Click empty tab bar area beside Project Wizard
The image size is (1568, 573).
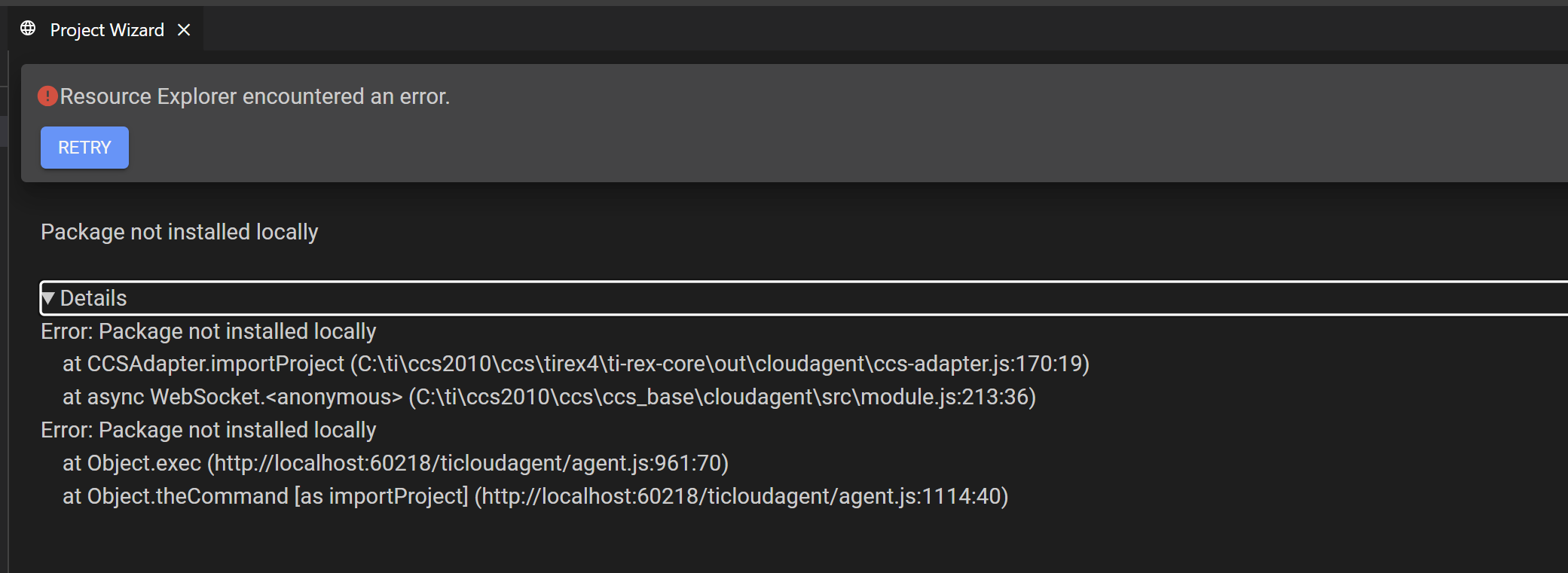click(829, 30)
